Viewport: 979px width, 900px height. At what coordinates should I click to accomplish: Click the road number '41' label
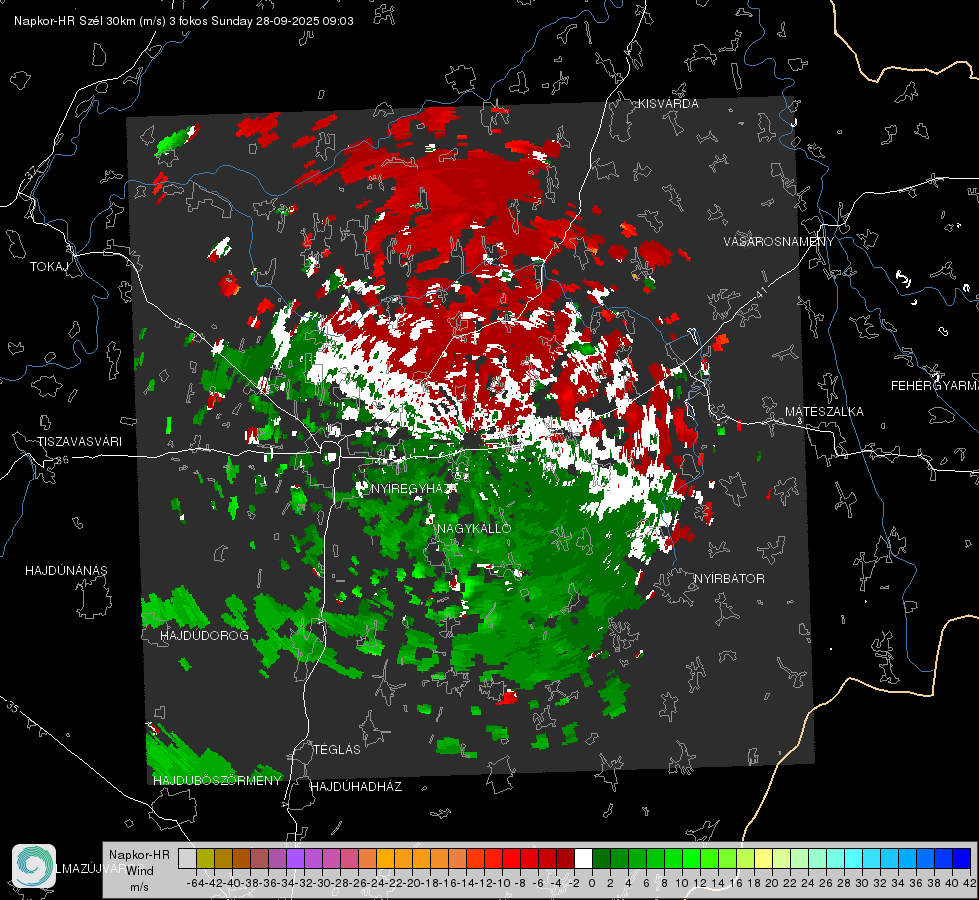point(760,292)
